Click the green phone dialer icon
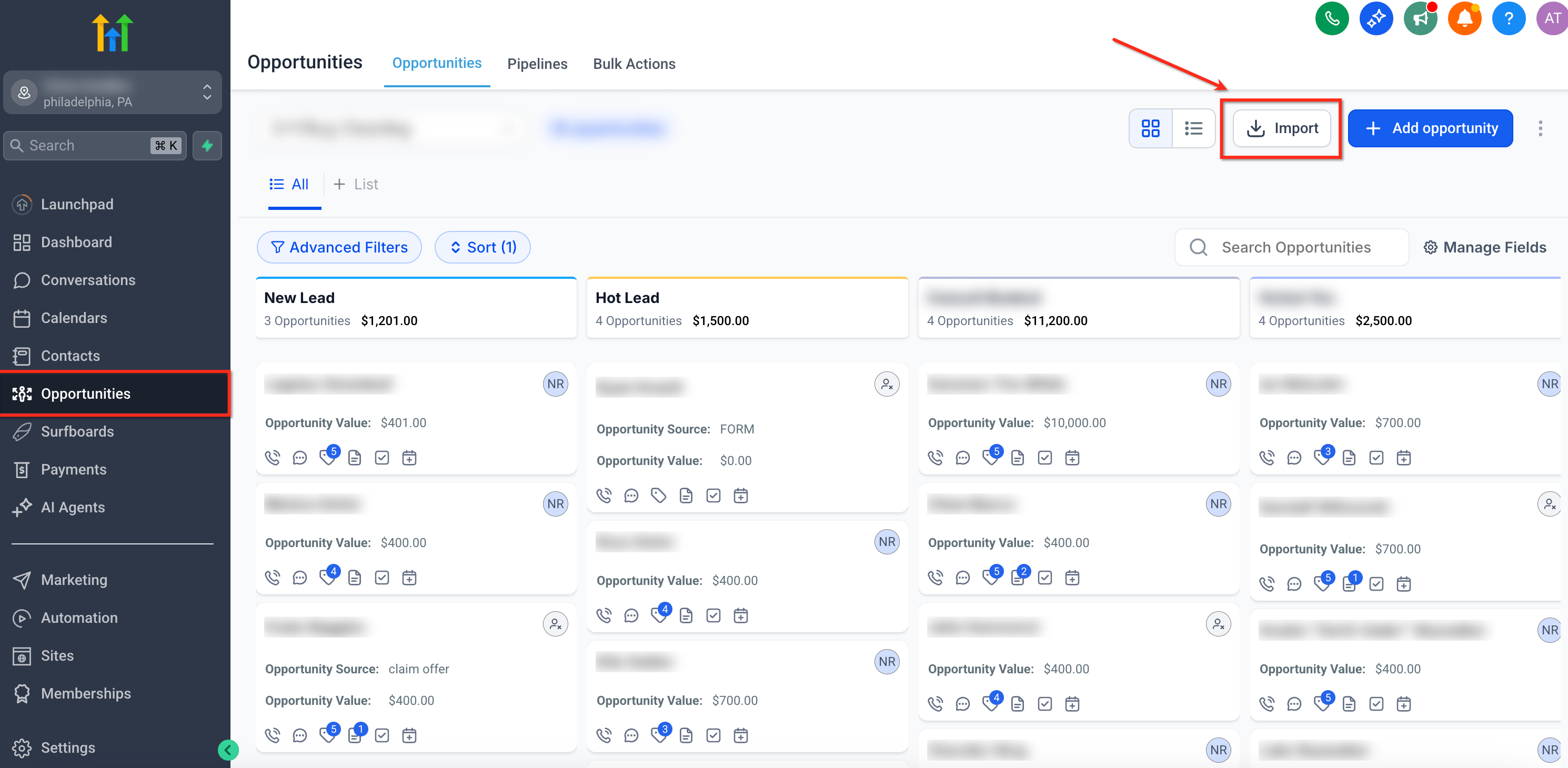This screenshot has height=768, width=1568. tap(1331, 18)
